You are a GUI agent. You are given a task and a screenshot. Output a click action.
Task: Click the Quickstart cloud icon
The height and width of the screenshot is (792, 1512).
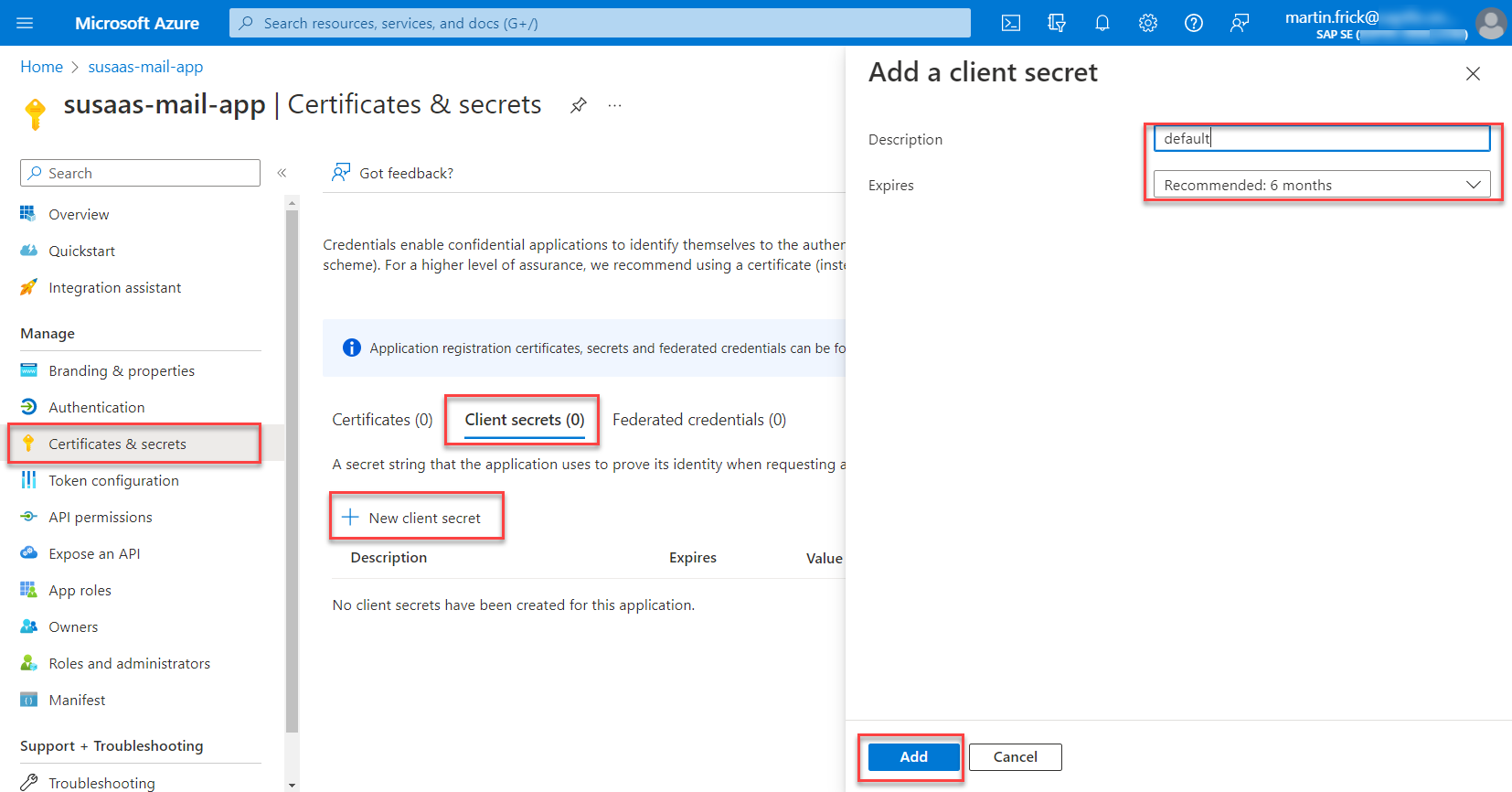[x=28, y=251]
